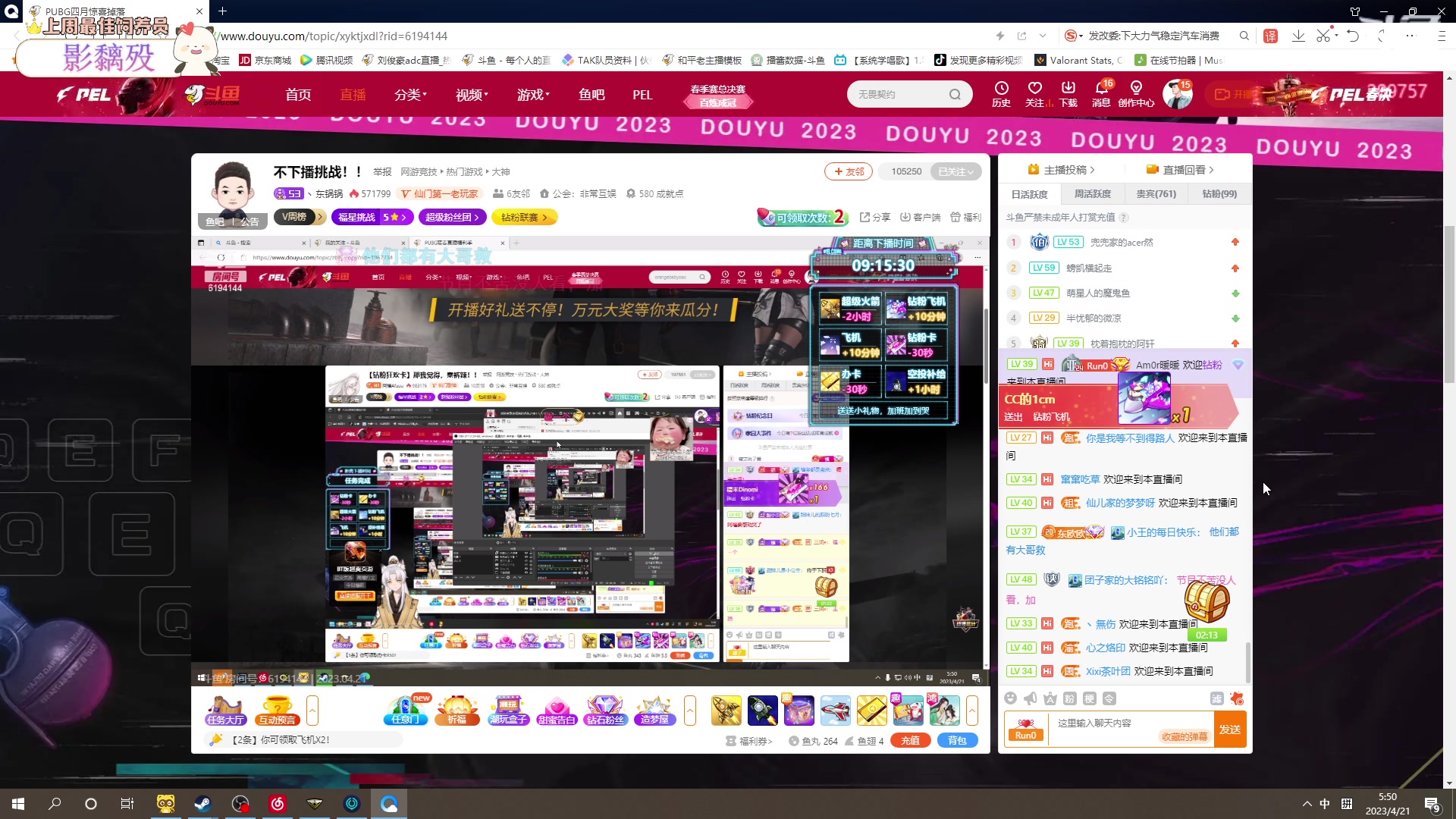This screenshot has height=819, width=1456.
Task: Click the 充值 recharge button
Action: coord(911,741)
